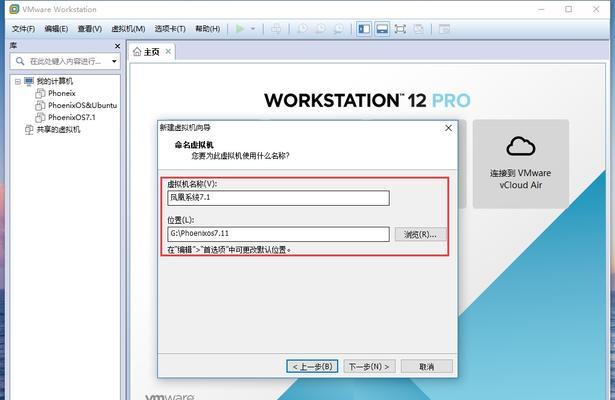Collapse the 我的计算机 tree node
This screenshot has height=400, width=615.
point(17,81)
